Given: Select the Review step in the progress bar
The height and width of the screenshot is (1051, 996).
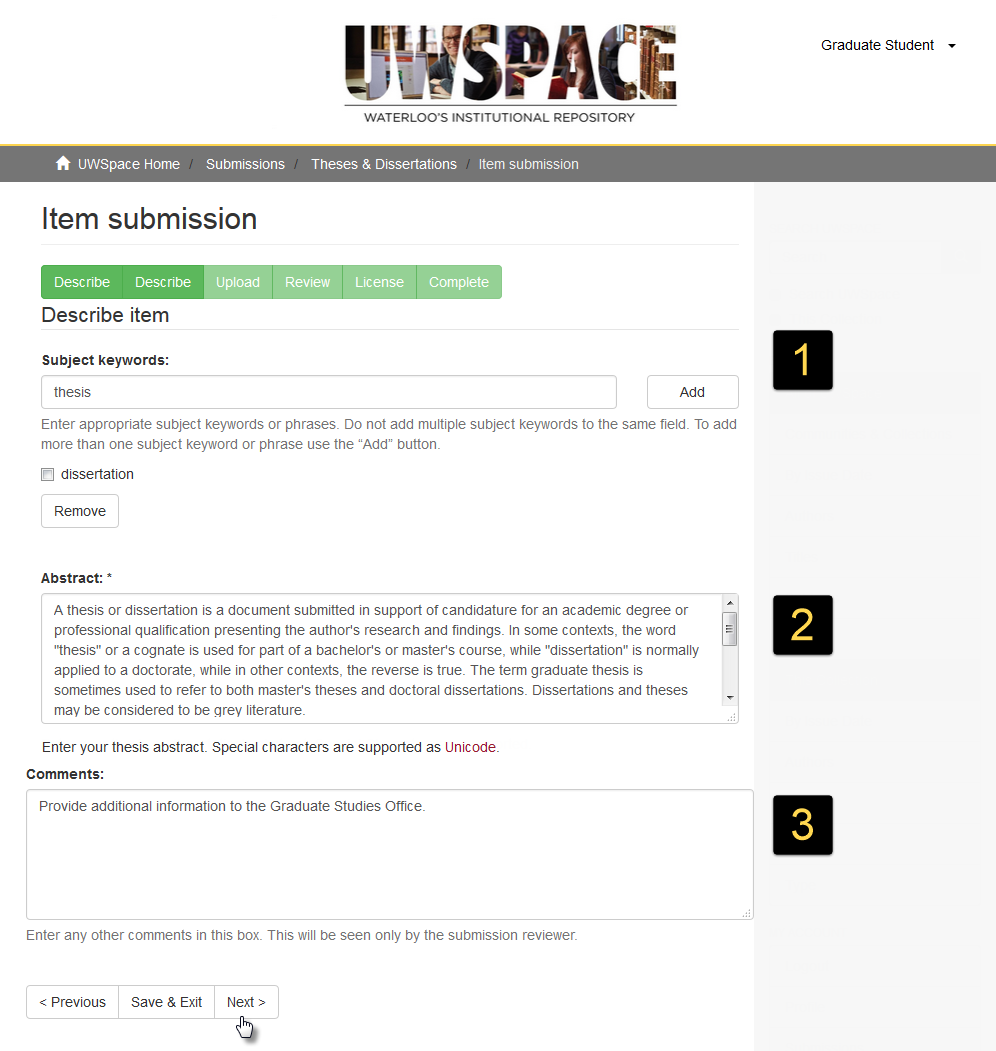Looking at the screenshot, I should click(307, 282).
